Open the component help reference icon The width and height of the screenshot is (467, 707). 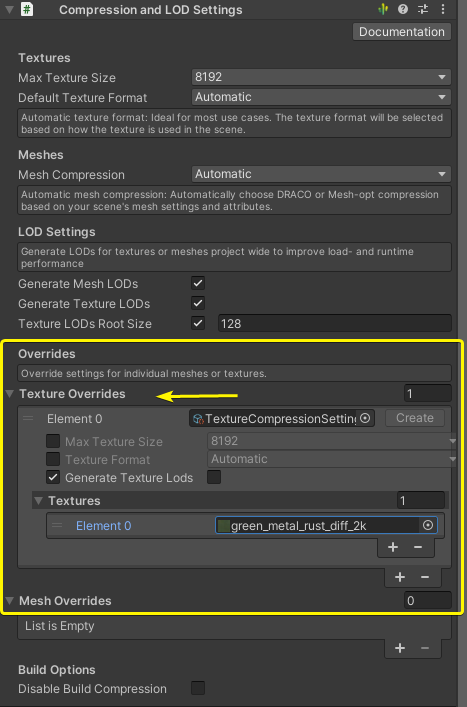403,9
